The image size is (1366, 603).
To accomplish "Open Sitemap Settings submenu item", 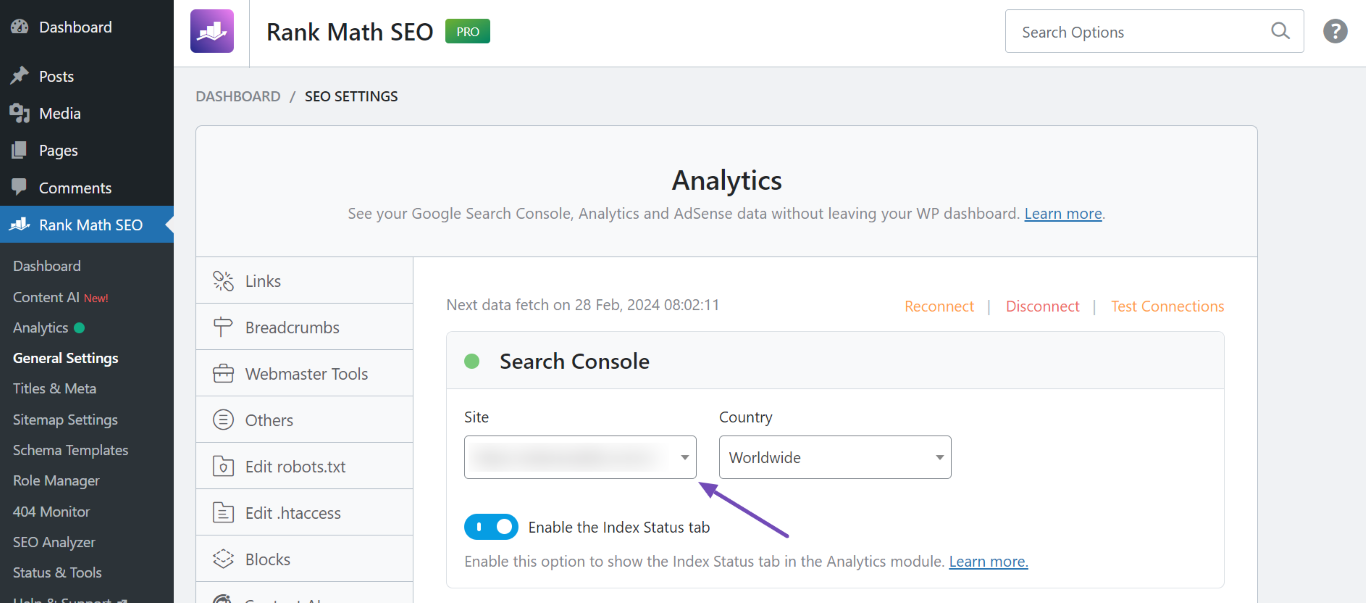I will click(65, 420).
